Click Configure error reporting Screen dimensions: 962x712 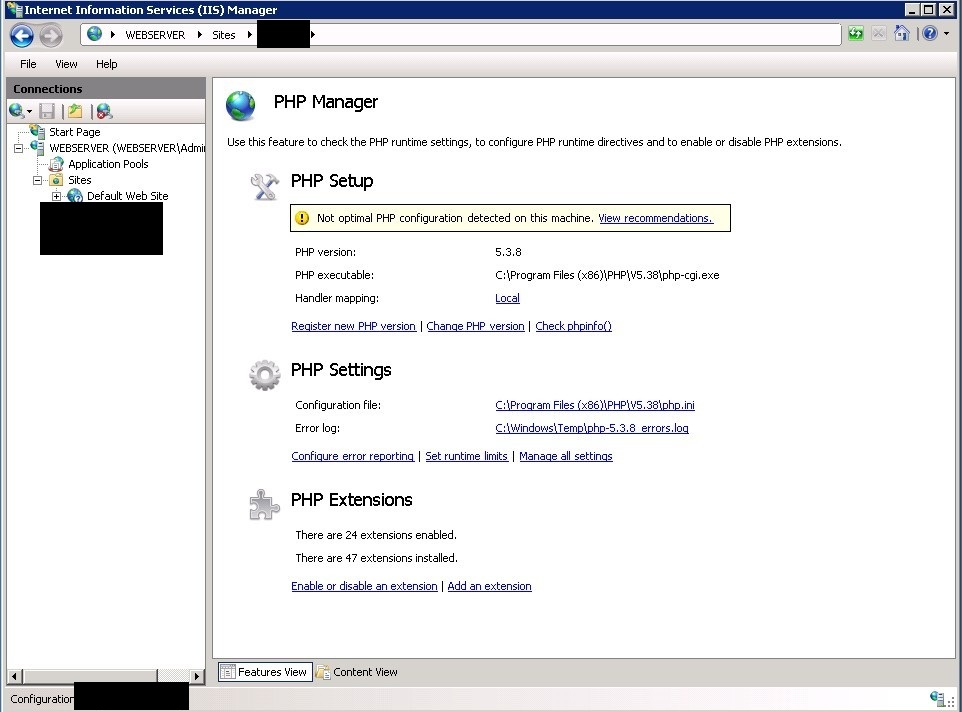pyautogui.click(x=353, y=456)
